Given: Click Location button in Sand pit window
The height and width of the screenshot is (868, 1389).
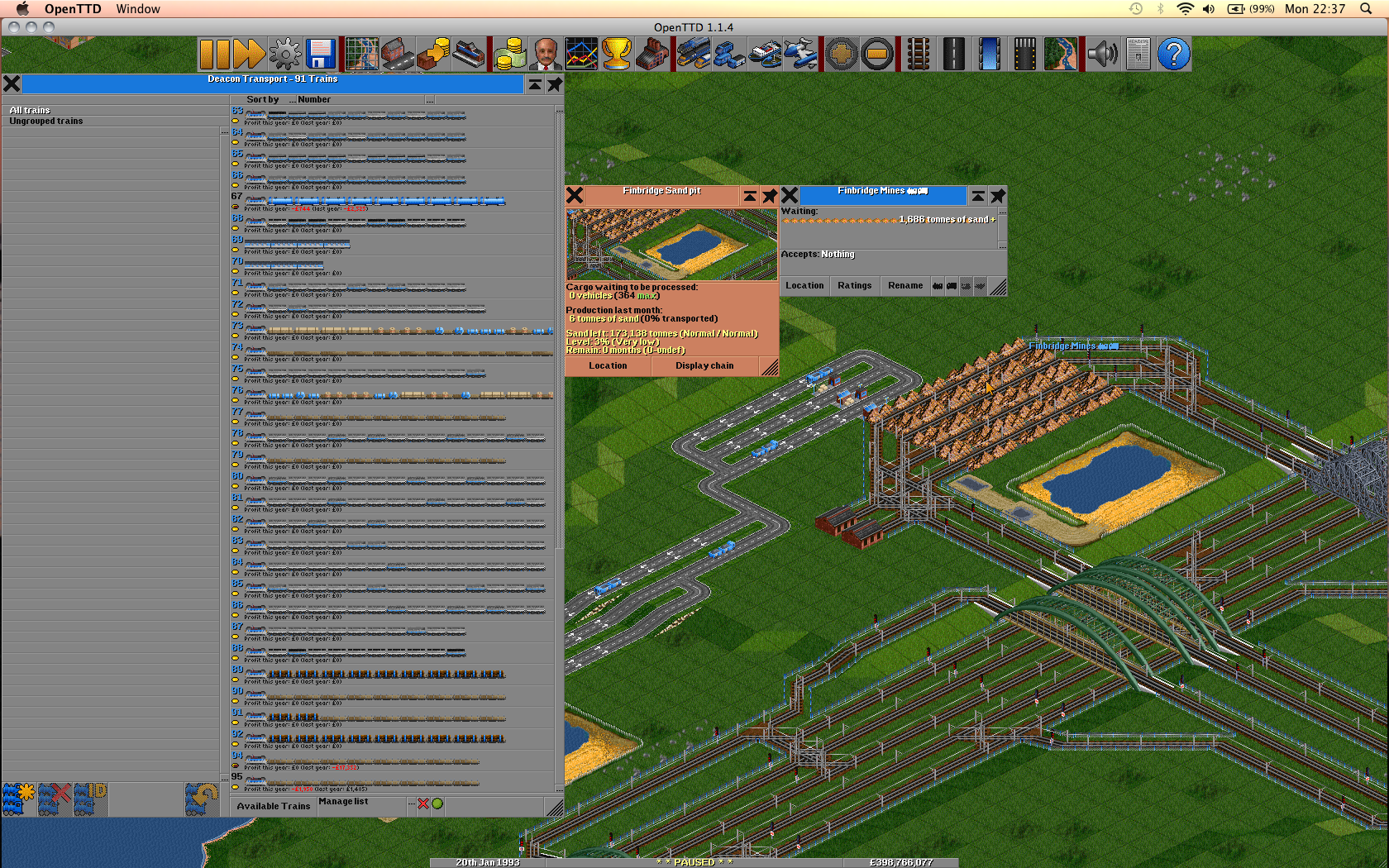Looking at the screenshot, I should pos(608,365).
